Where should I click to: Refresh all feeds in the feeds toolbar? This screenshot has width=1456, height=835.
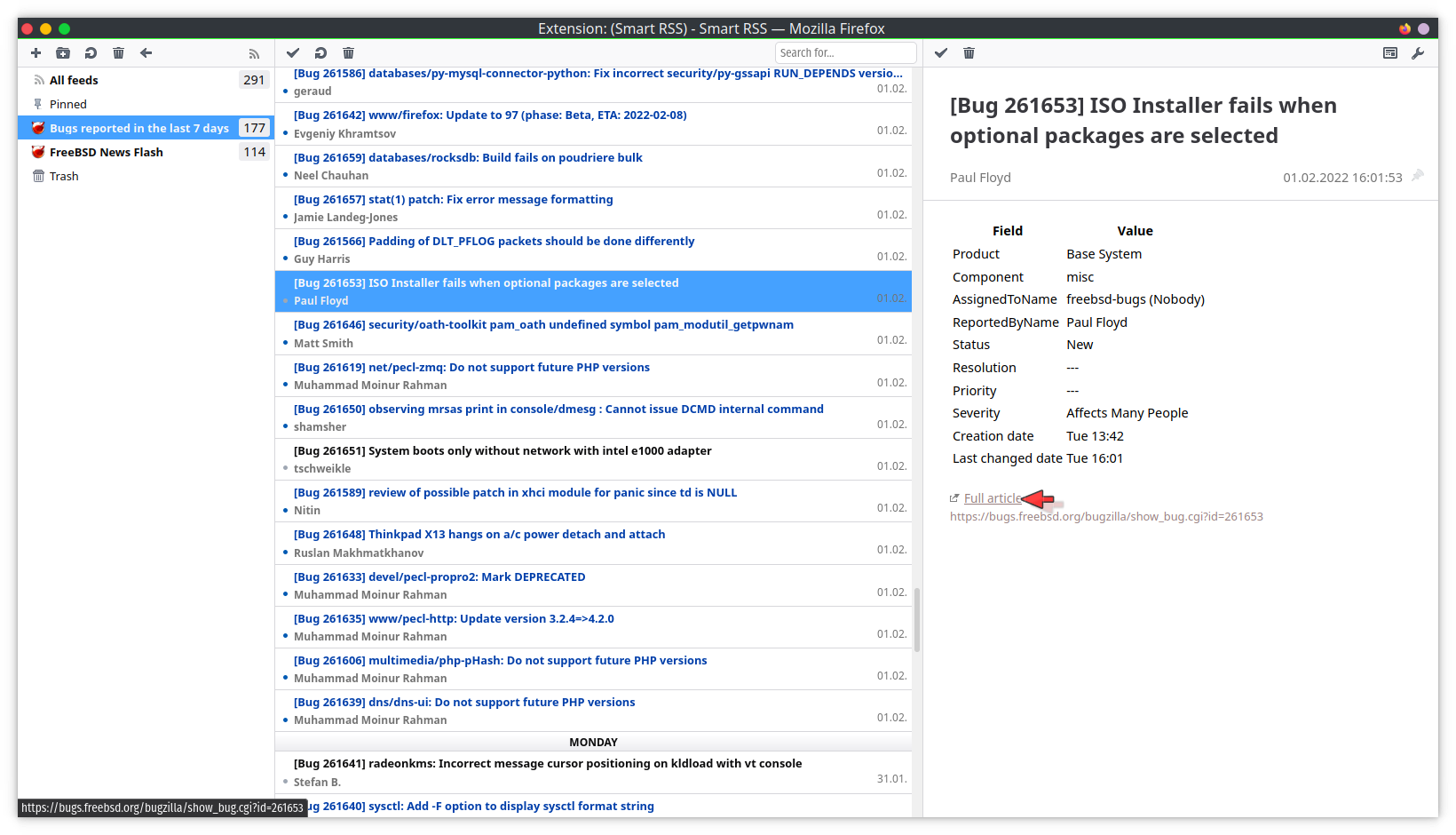(91, 53)
